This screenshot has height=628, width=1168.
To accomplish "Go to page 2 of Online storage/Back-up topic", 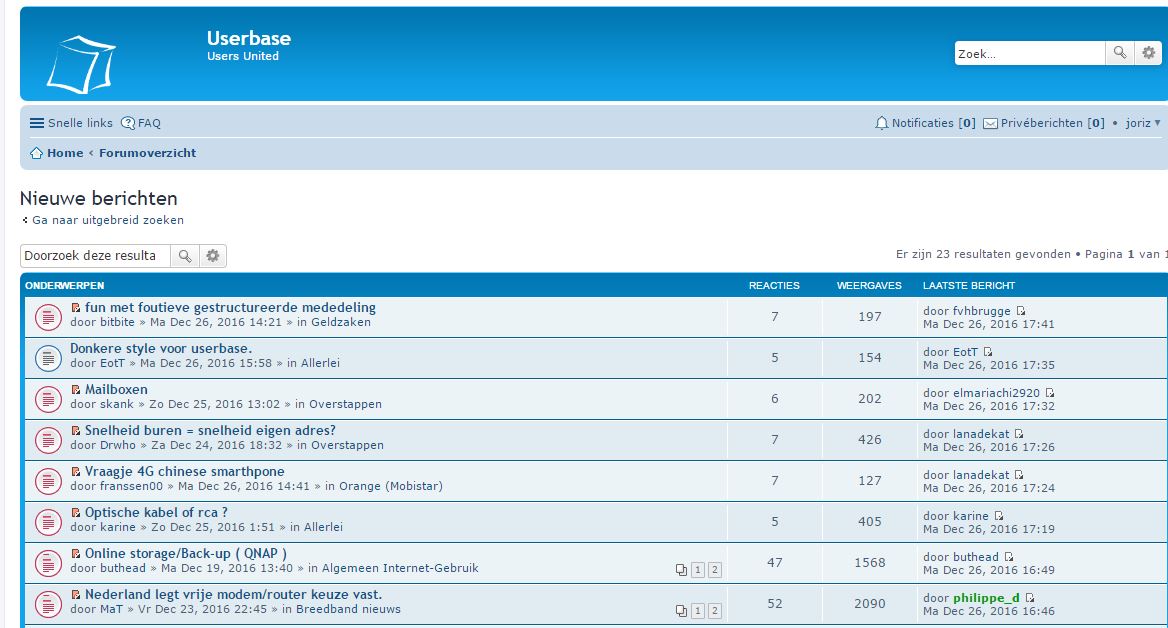I will click(714, 570).
